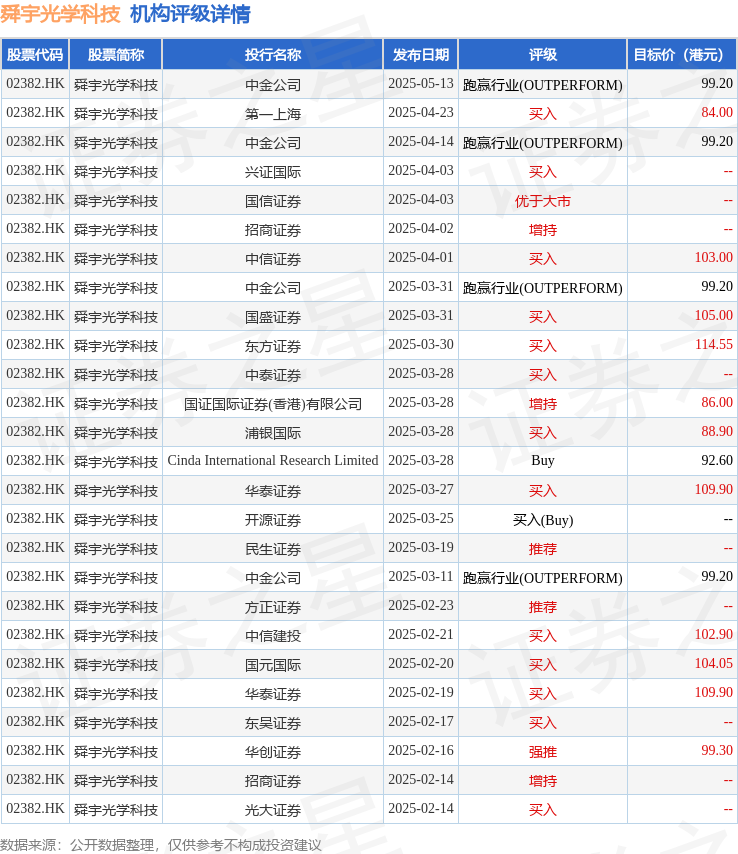Click the 投行名称 column header
The height and width of the screenshot is (854, 738).
click(273, 54)
